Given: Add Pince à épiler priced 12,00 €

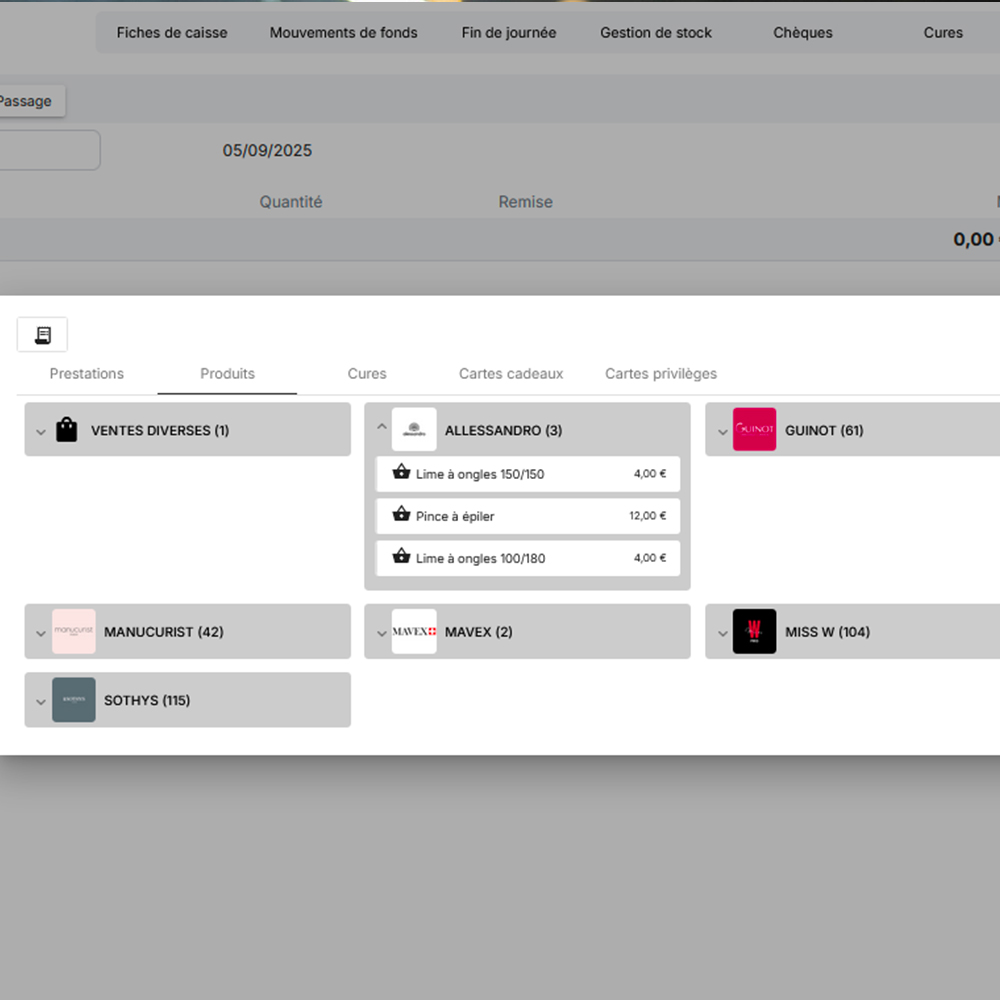Looking at the screenshot, I should point(528,516).
